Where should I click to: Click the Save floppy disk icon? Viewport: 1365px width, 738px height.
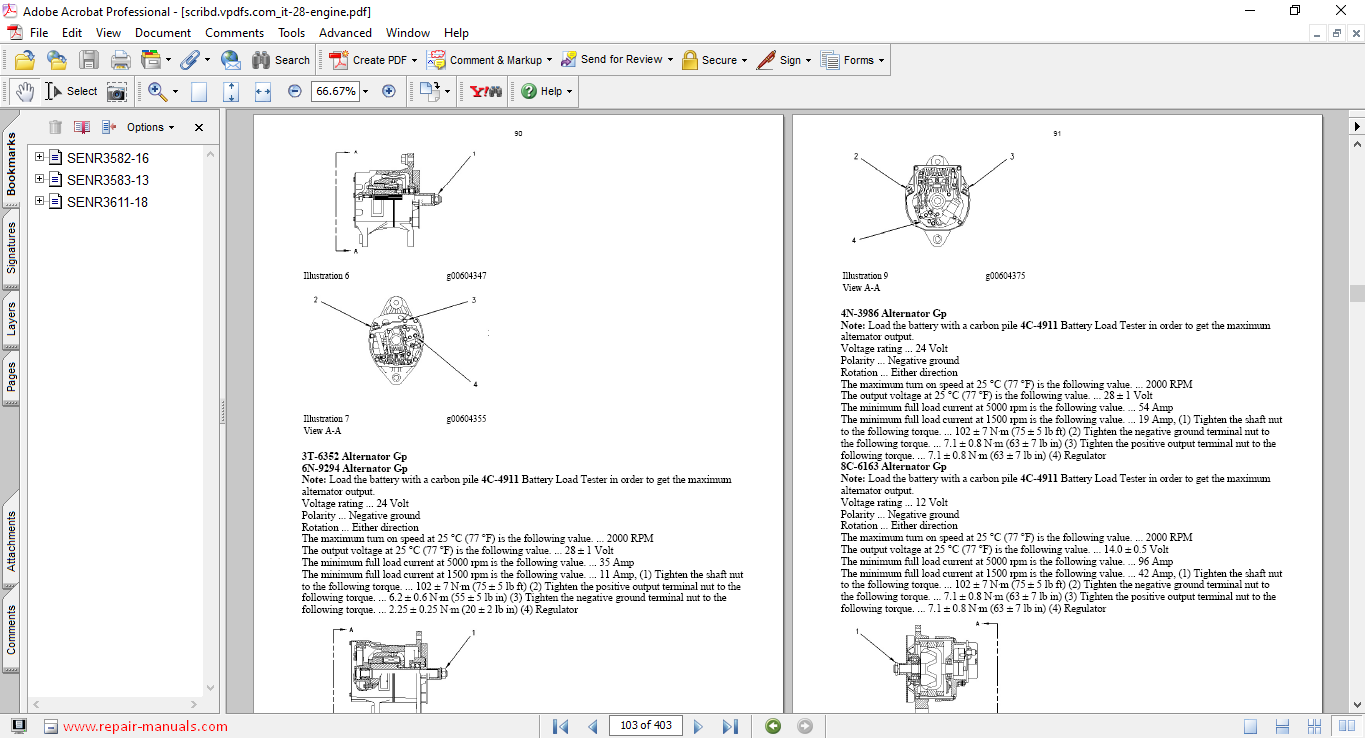89,60
